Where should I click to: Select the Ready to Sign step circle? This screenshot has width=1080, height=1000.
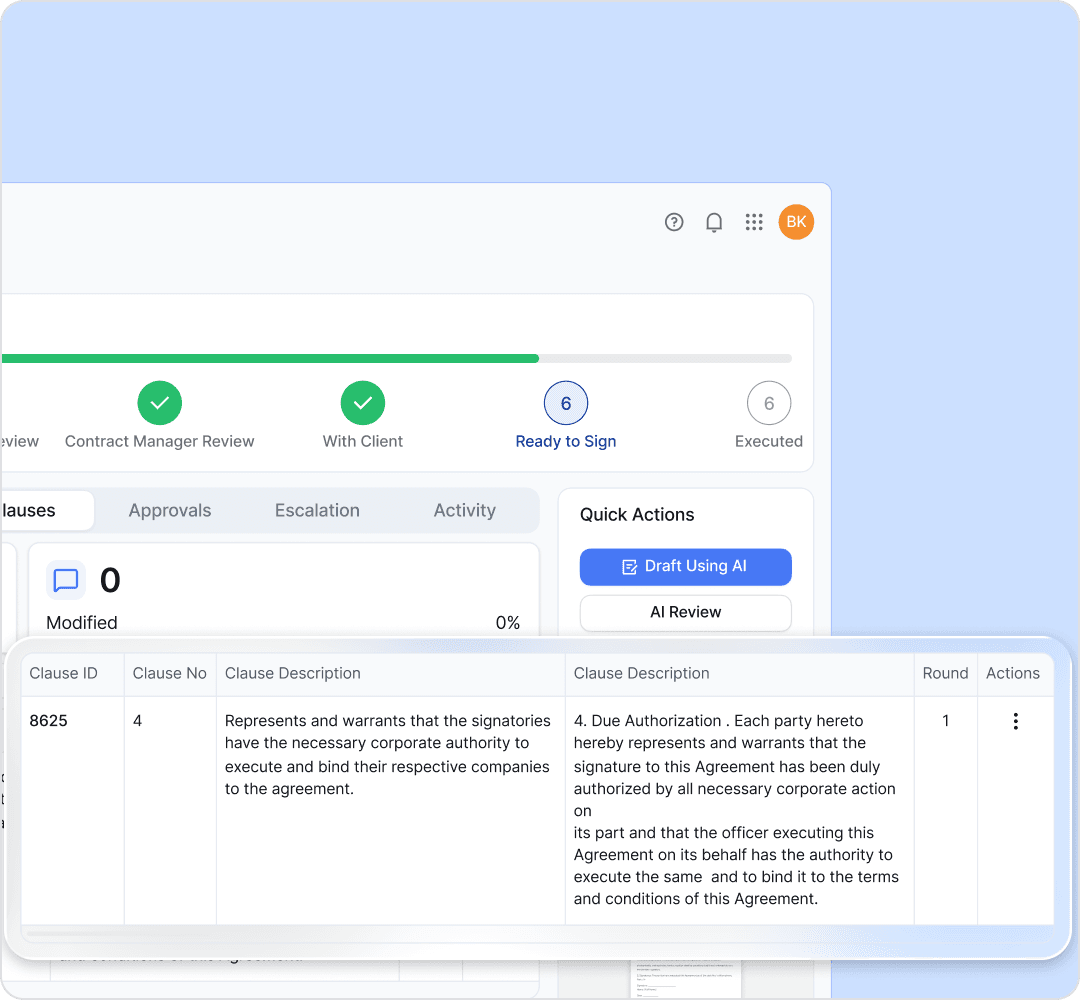(566, 403)
